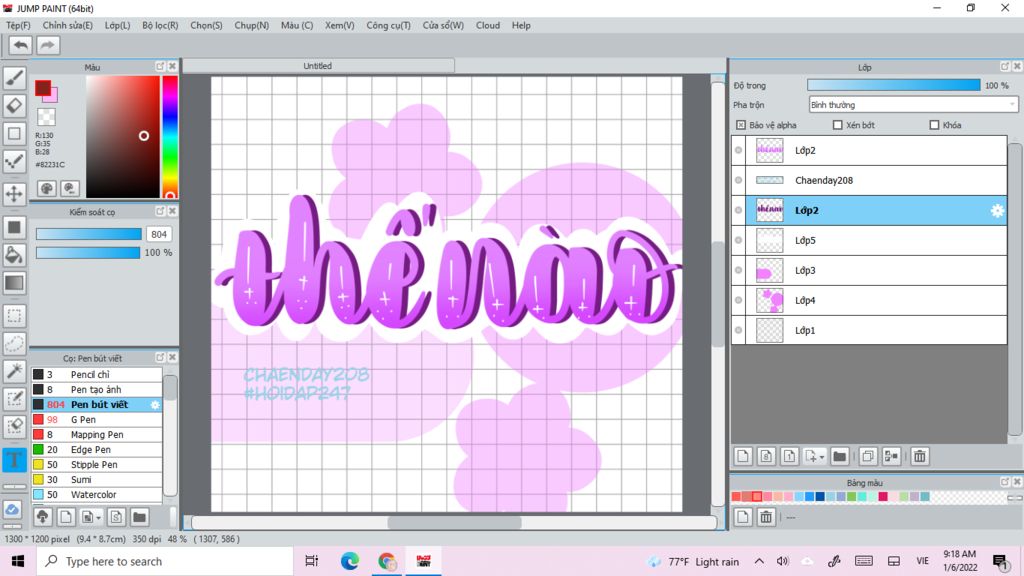The height and width of the screenshot is (576, 1024).
Task: Select the Shape rectangle tool
Action: click(x=14, y=134)
